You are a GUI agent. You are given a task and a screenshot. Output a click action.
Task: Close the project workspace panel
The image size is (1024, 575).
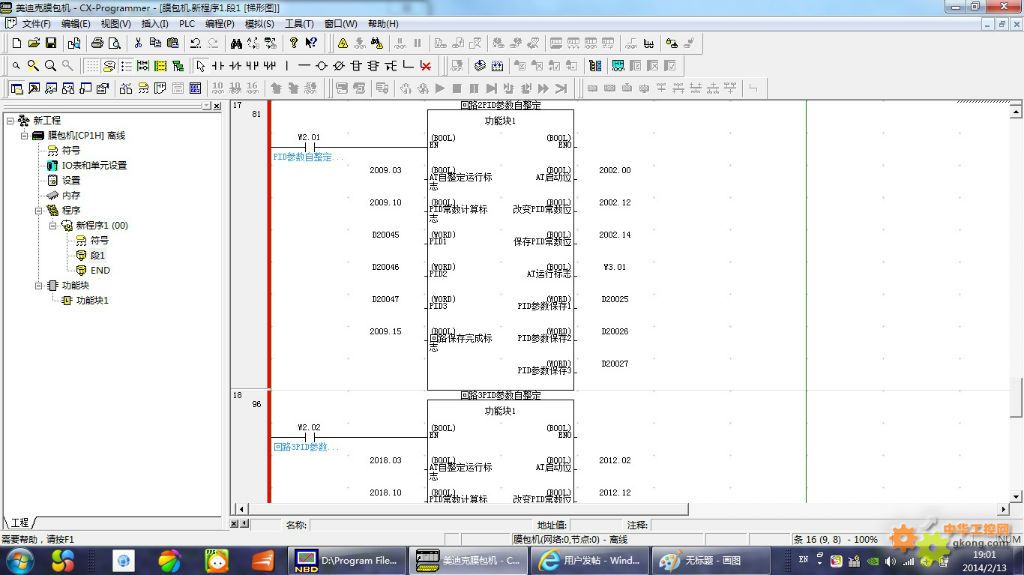217,106
